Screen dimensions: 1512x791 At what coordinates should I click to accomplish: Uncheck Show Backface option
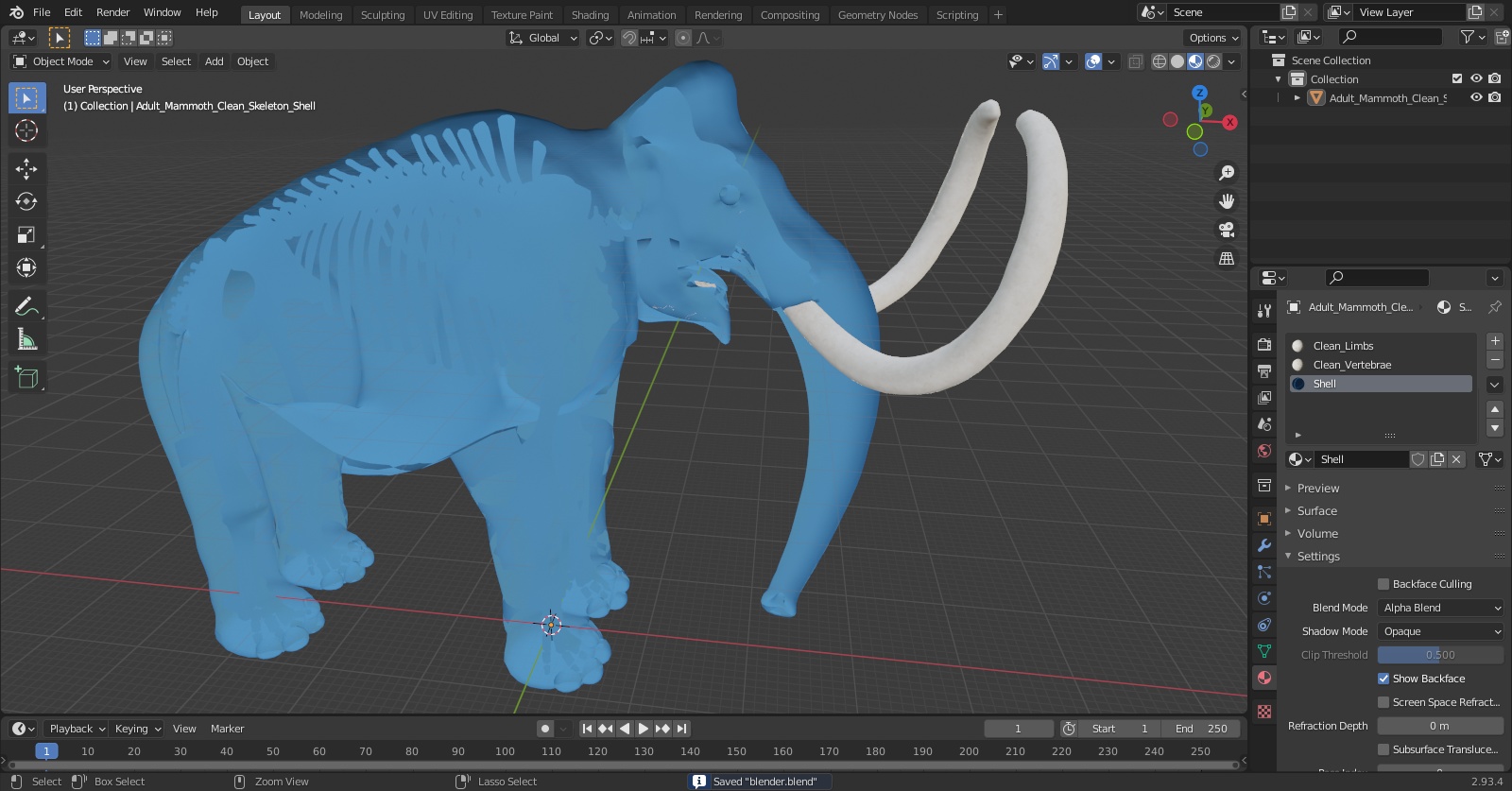[1383, 679]
